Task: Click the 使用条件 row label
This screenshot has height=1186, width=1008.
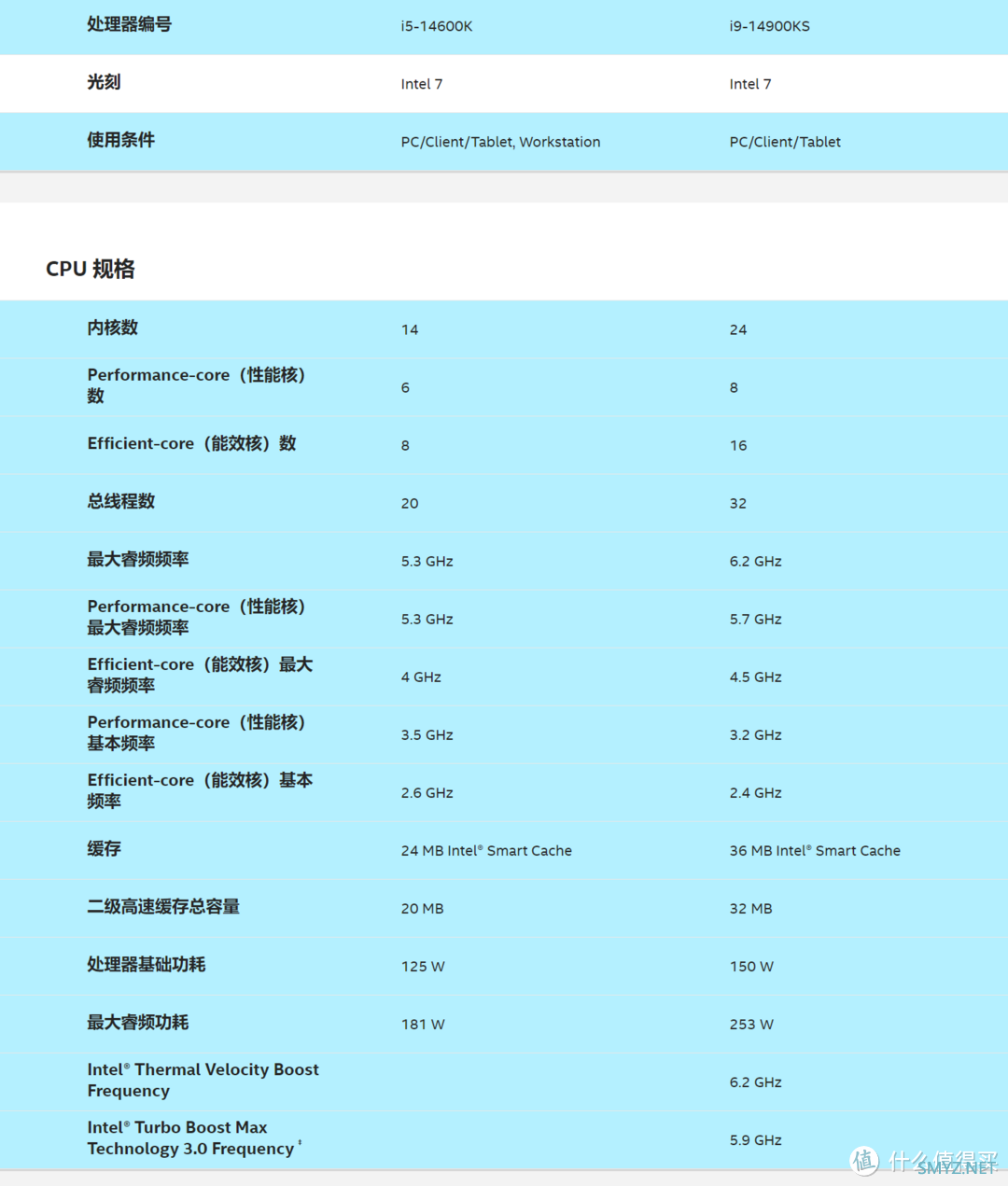Action: (120, 140)
